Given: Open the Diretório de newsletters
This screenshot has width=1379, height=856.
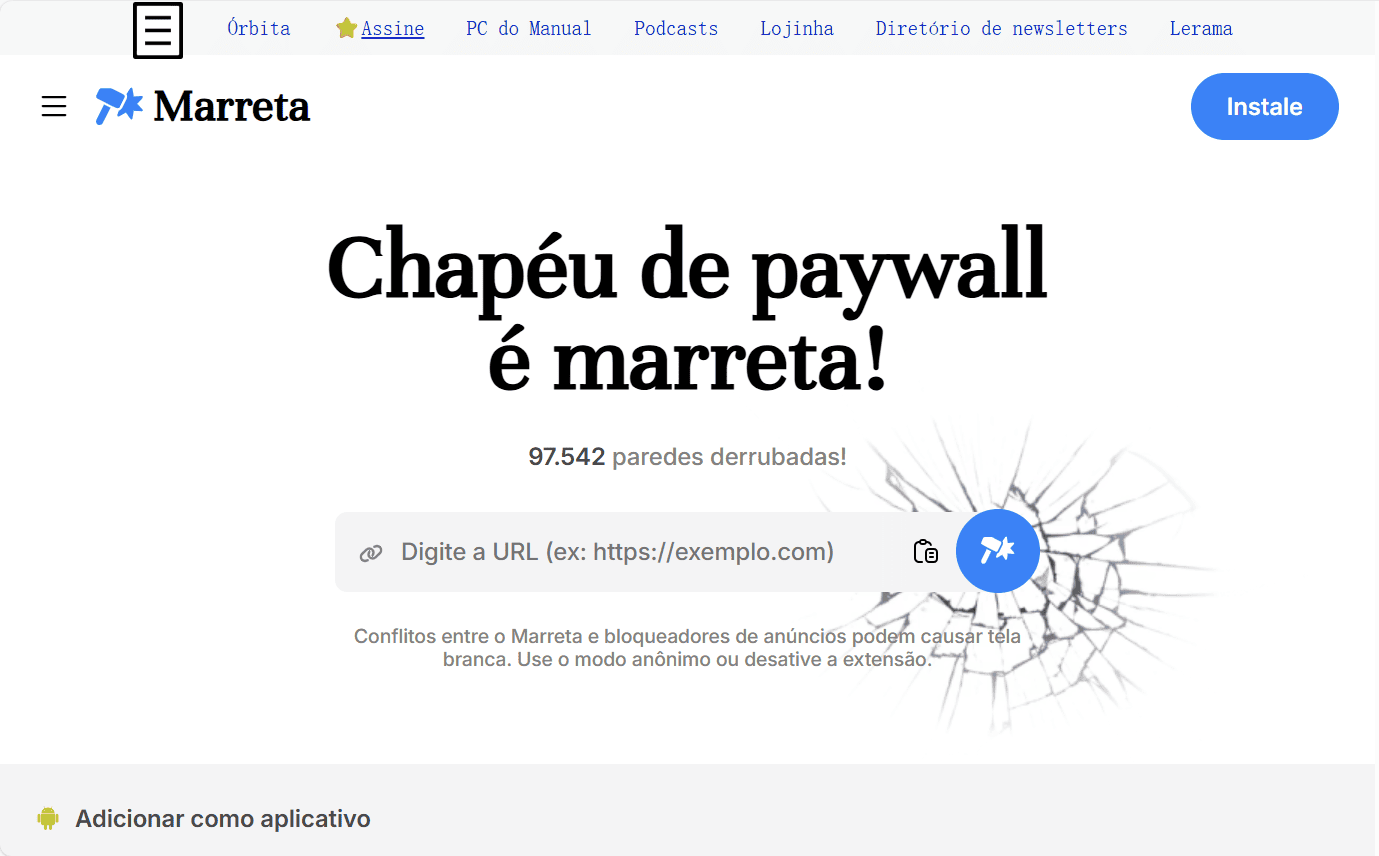Looking at the screenshot, I should point(1001,28).
